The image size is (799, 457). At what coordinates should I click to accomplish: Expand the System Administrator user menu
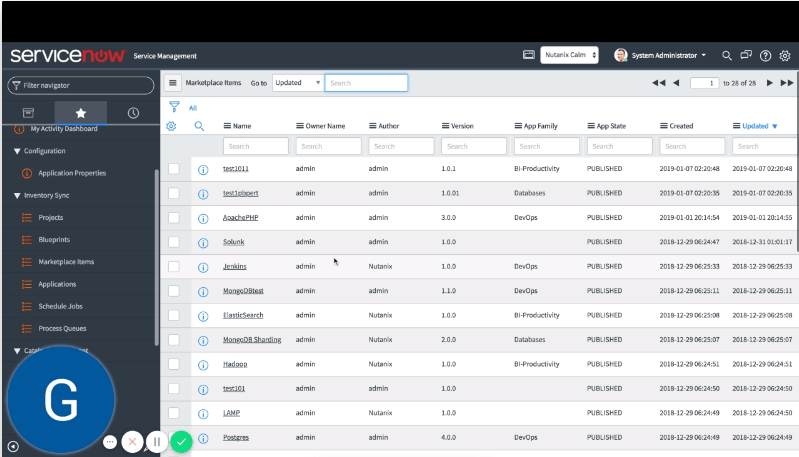[x=661, y=55]
